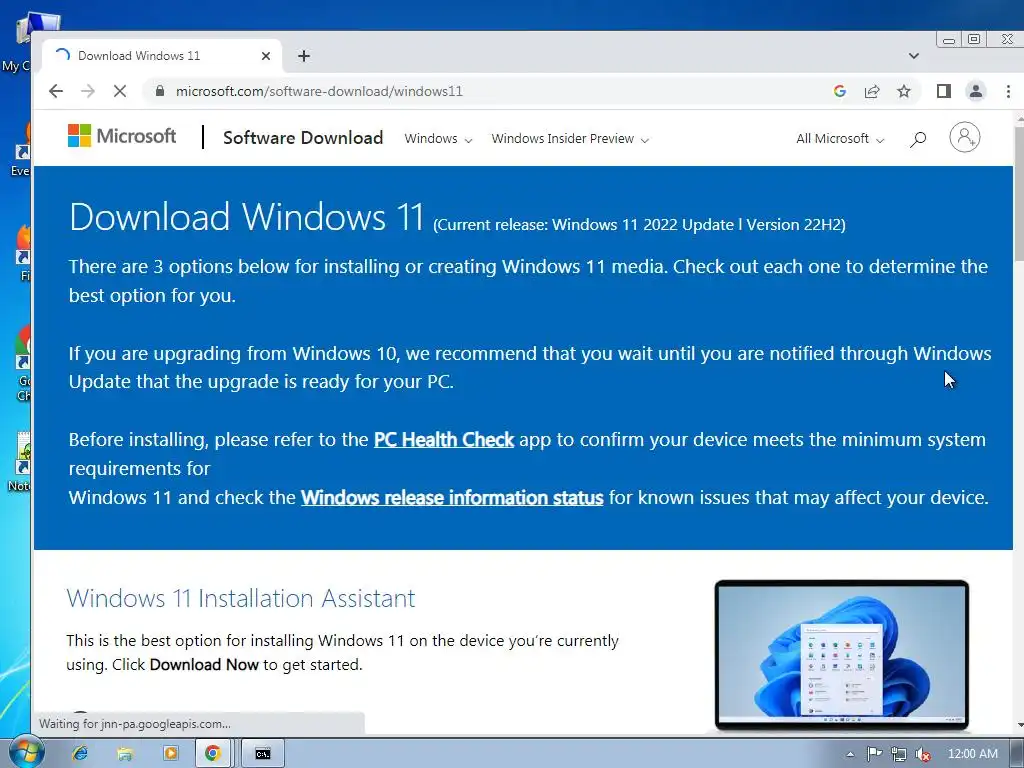Viewport: 1024px width, 768px height.
Task: Click the 'Waiting for jnn-pa.googleapis.com' status text
Action: click(x=135, y=724)
